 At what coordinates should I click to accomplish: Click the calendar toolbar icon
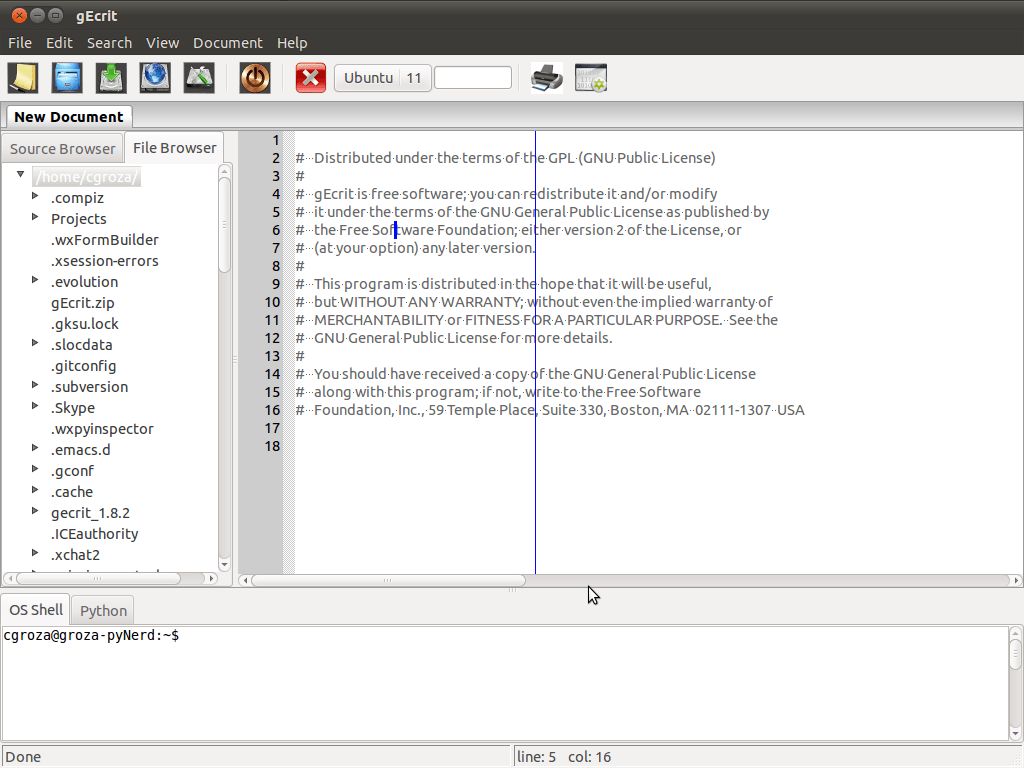click(591, 77)
